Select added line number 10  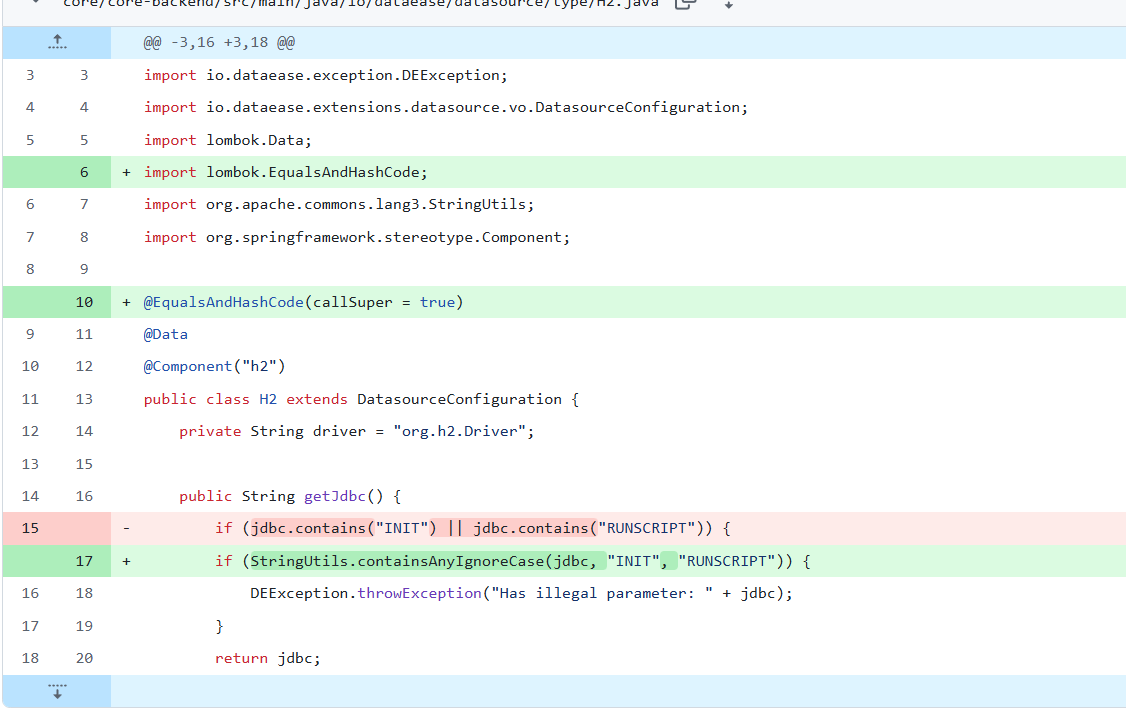coord(84,302)
